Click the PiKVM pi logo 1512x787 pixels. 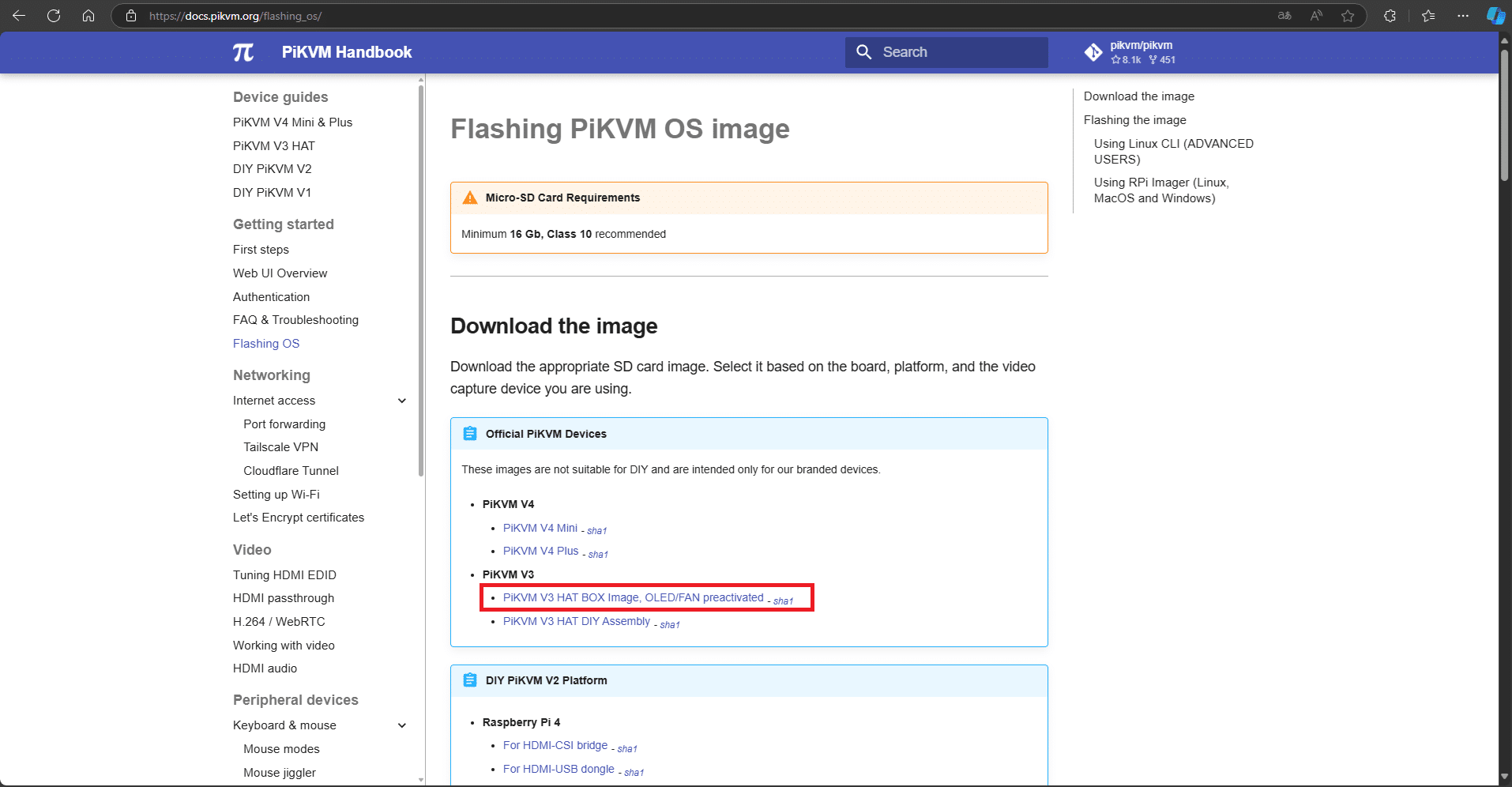point(243,52)
